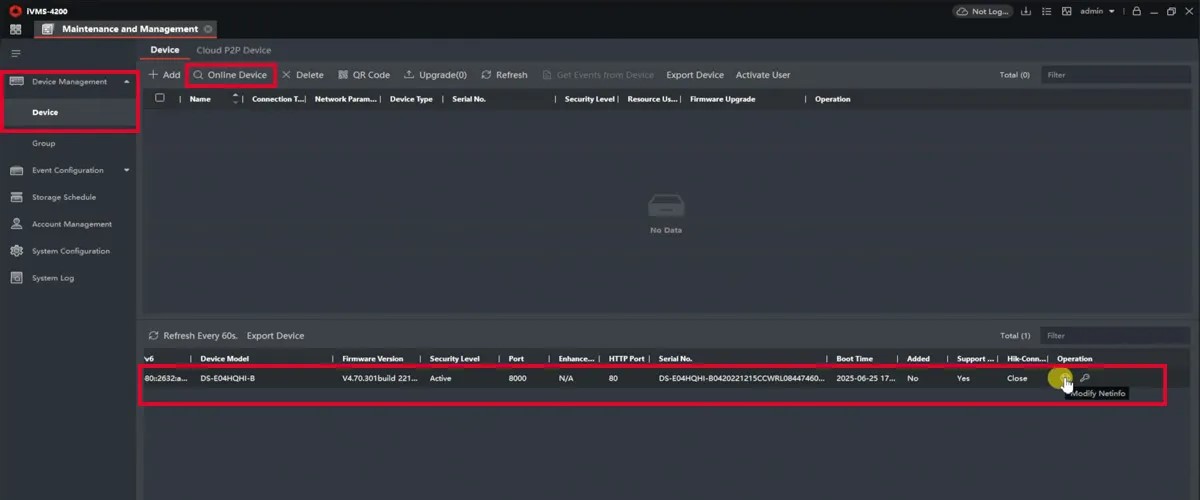Viewport: 1200px width, 500px height.
Task: Switch to the Device tab
Action: pyautogui.click(x=165, y=50)
